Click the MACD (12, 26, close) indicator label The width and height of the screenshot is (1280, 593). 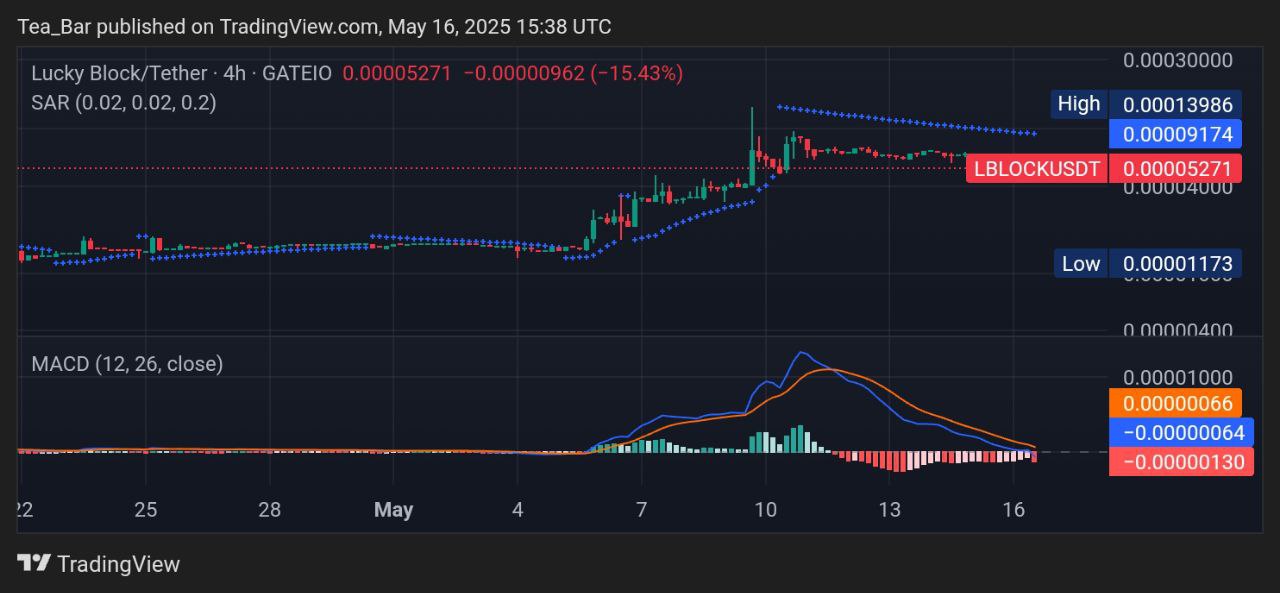[x=127, y=364]
